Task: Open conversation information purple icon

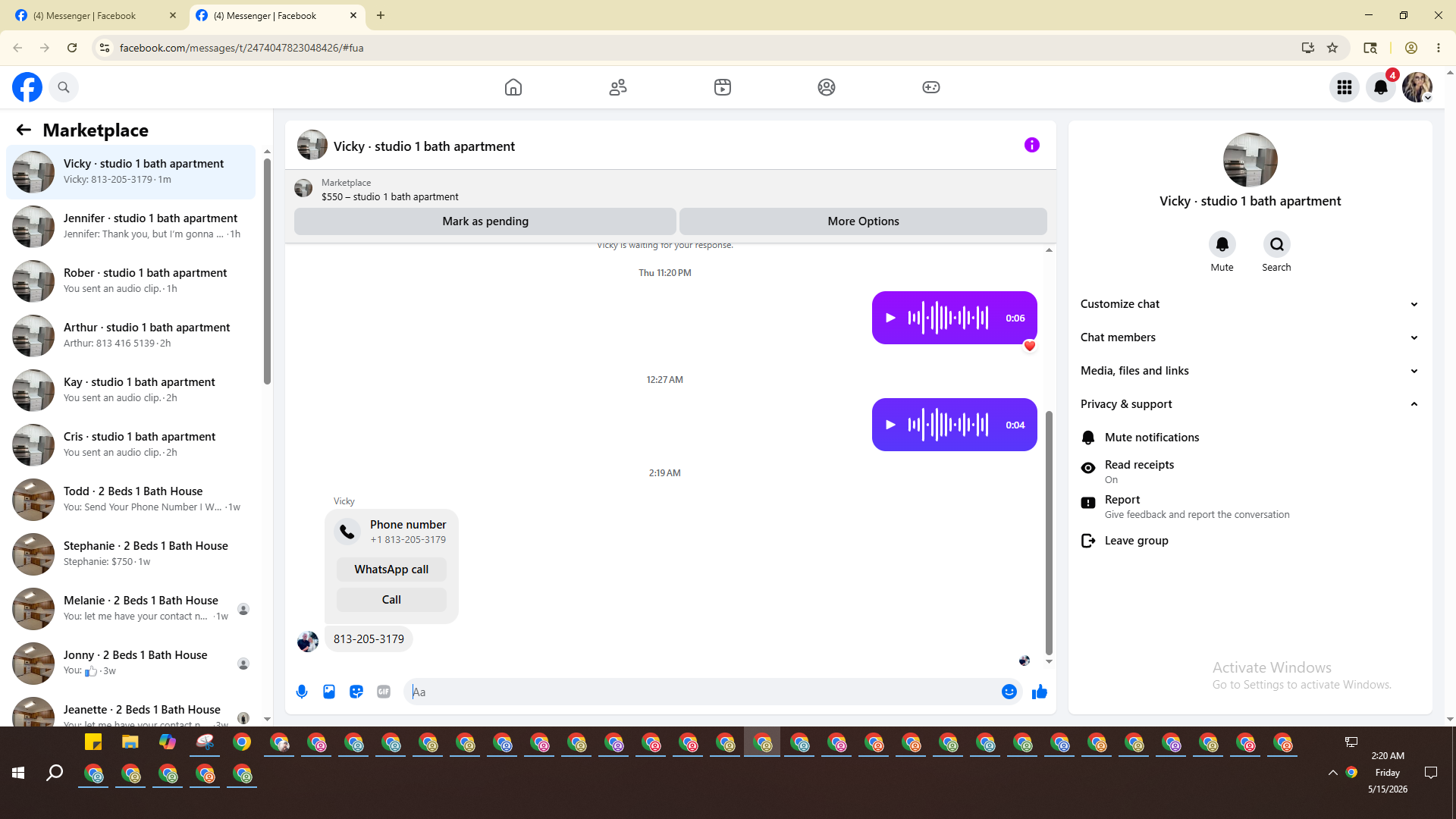Action: [1032, 145]
